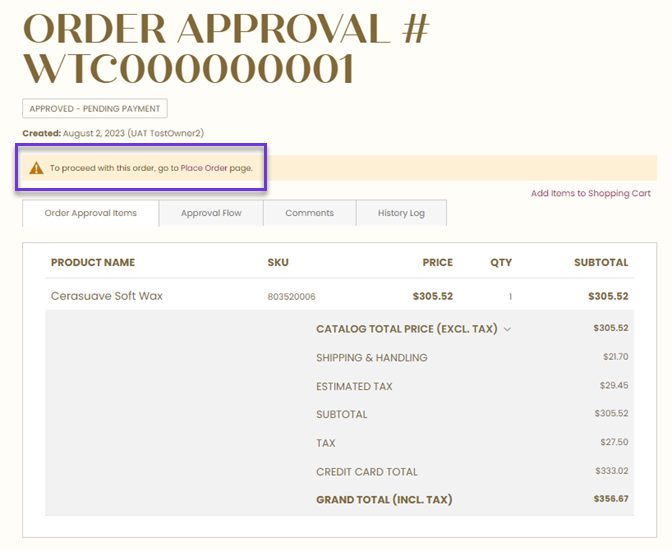Select the SKU value 803520006
Viewport: 672px width, 551px height.
pos(291,296)
